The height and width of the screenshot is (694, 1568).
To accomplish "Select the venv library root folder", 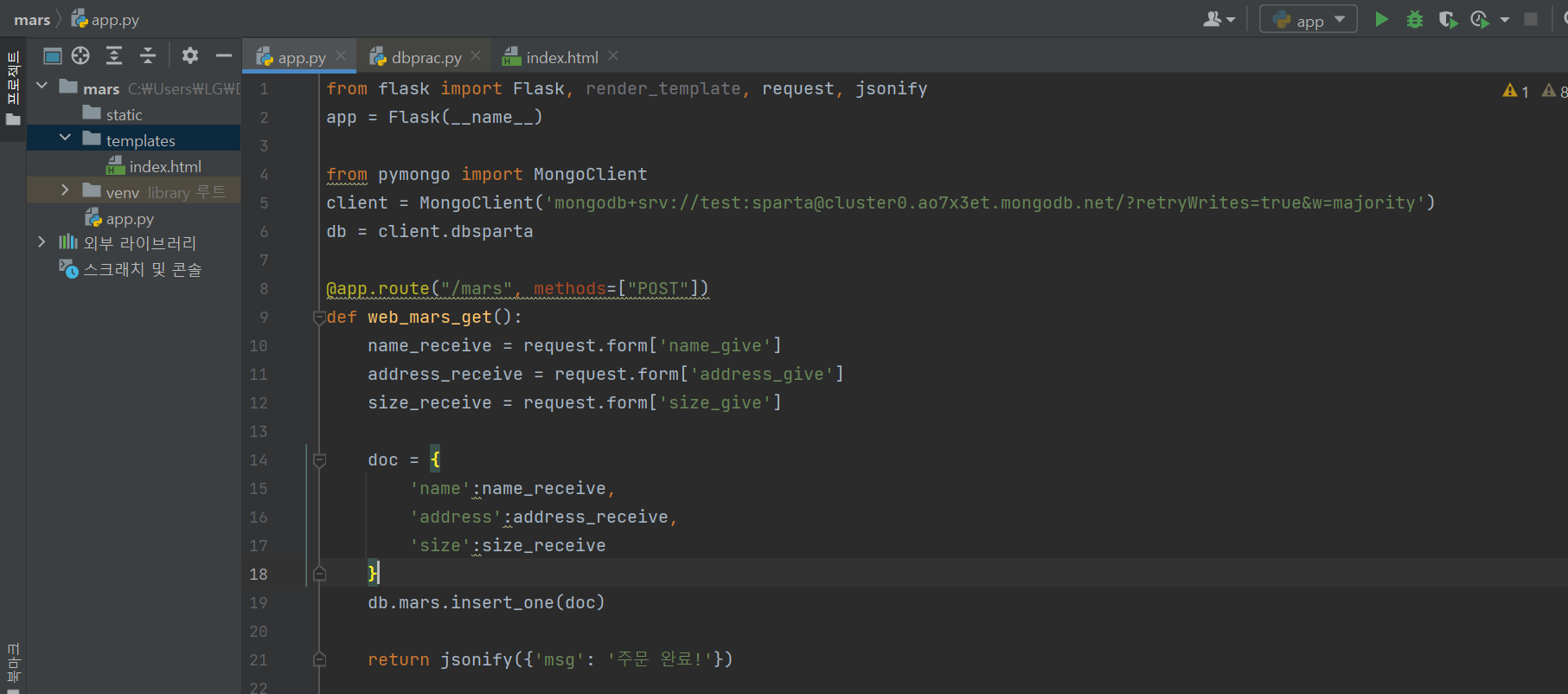I will tap(134, 192).
